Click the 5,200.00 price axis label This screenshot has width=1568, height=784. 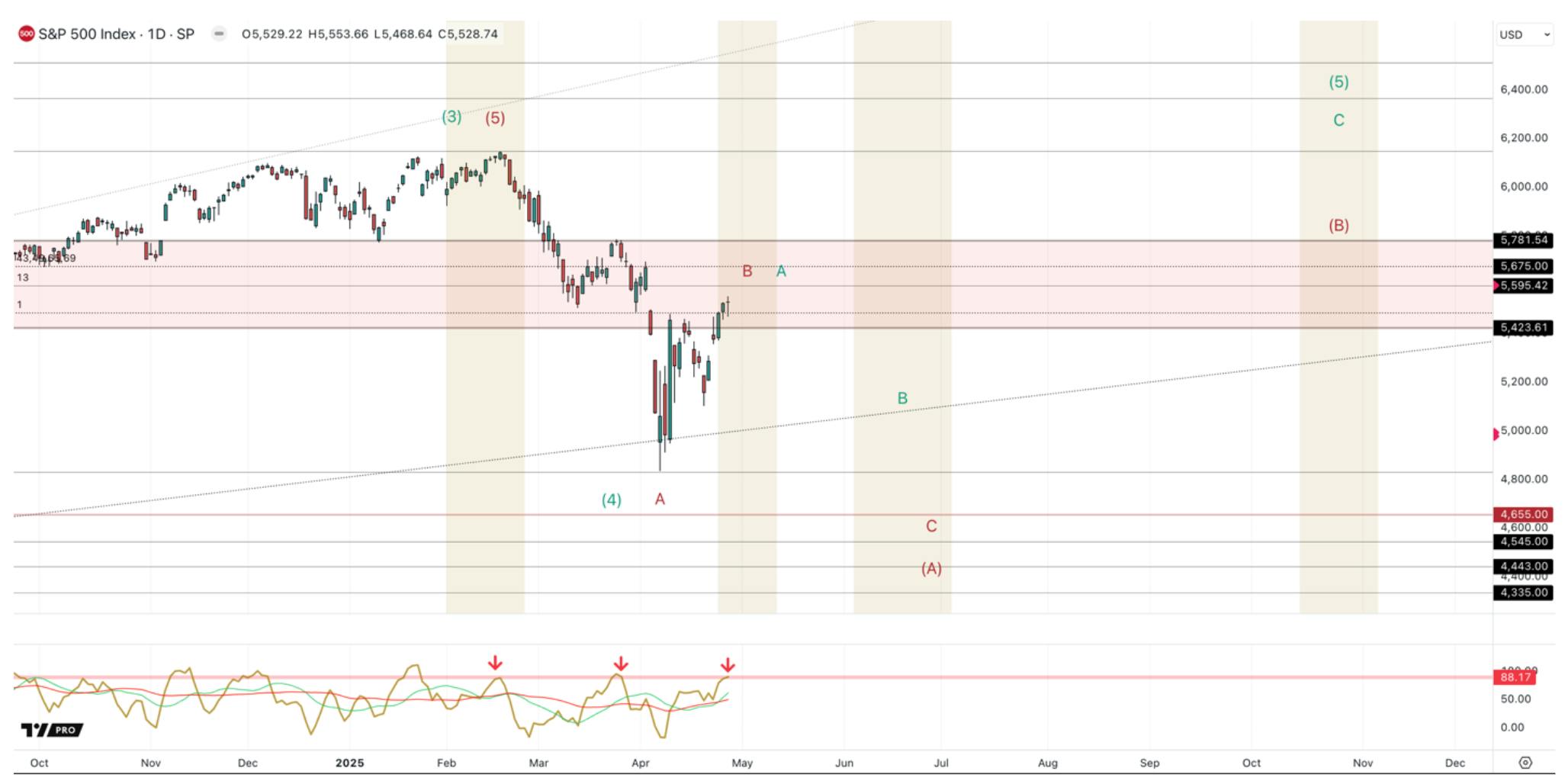click(x=1524, y=382)
